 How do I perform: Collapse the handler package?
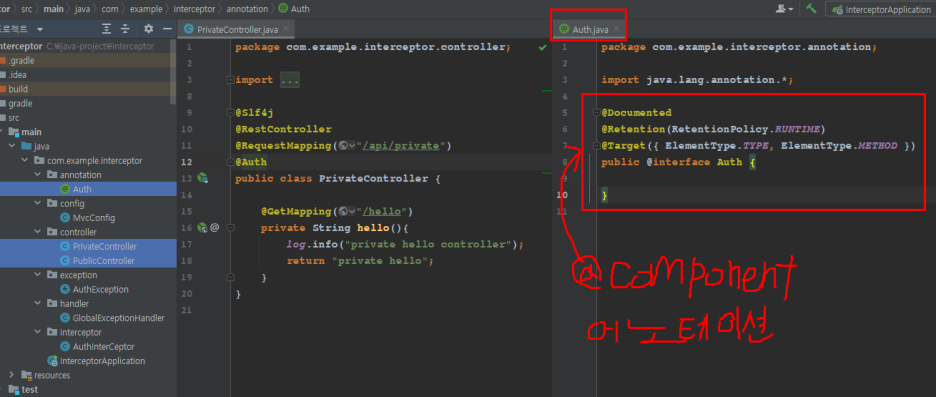click(38, 304)
